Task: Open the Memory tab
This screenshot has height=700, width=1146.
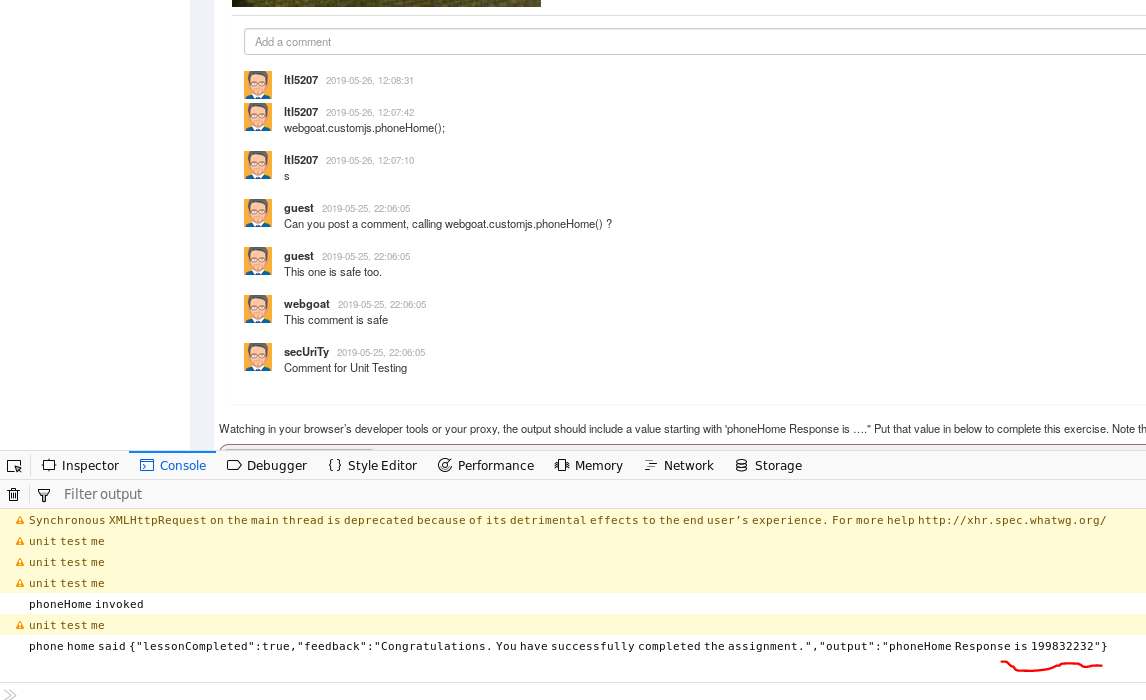Action: (x=588, y=466)
